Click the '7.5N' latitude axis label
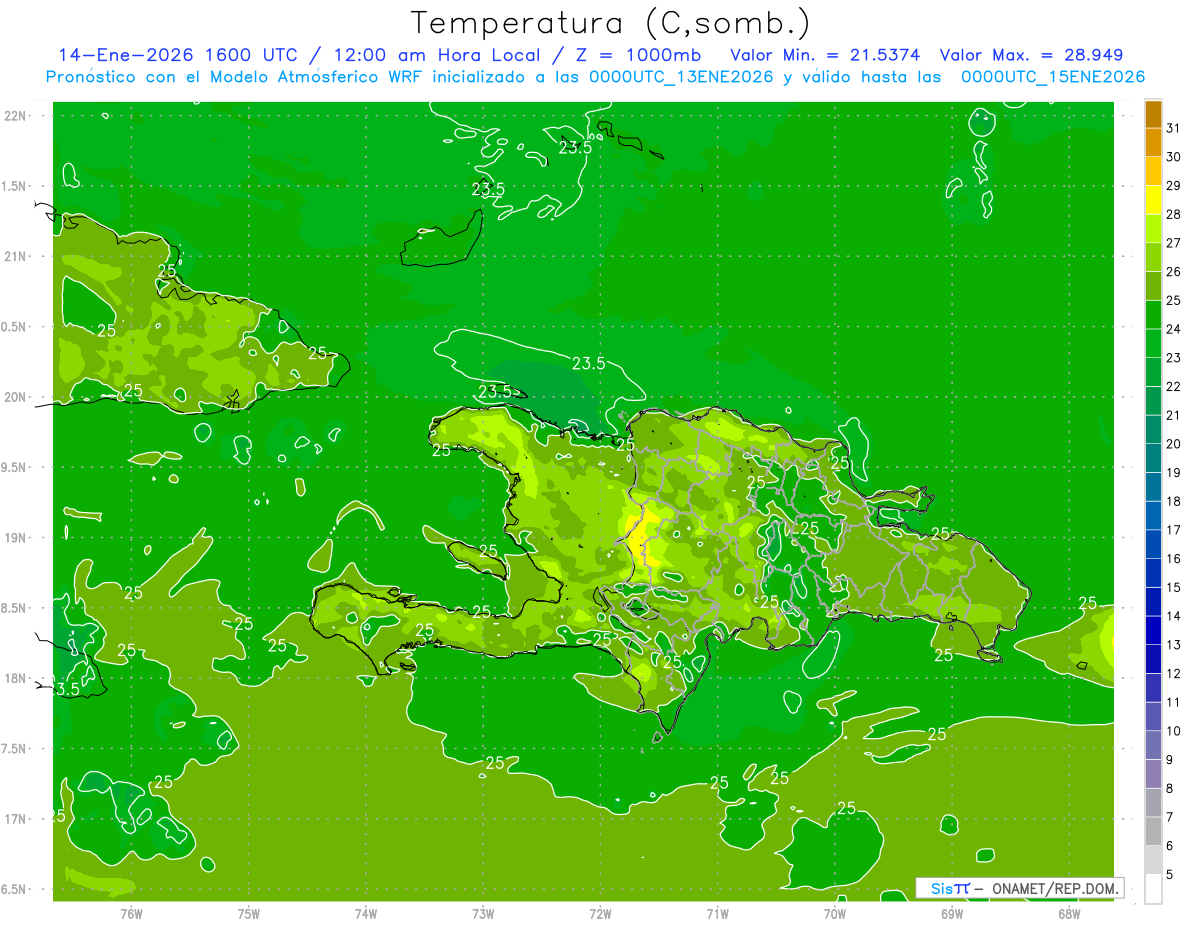 pos(15,749)
